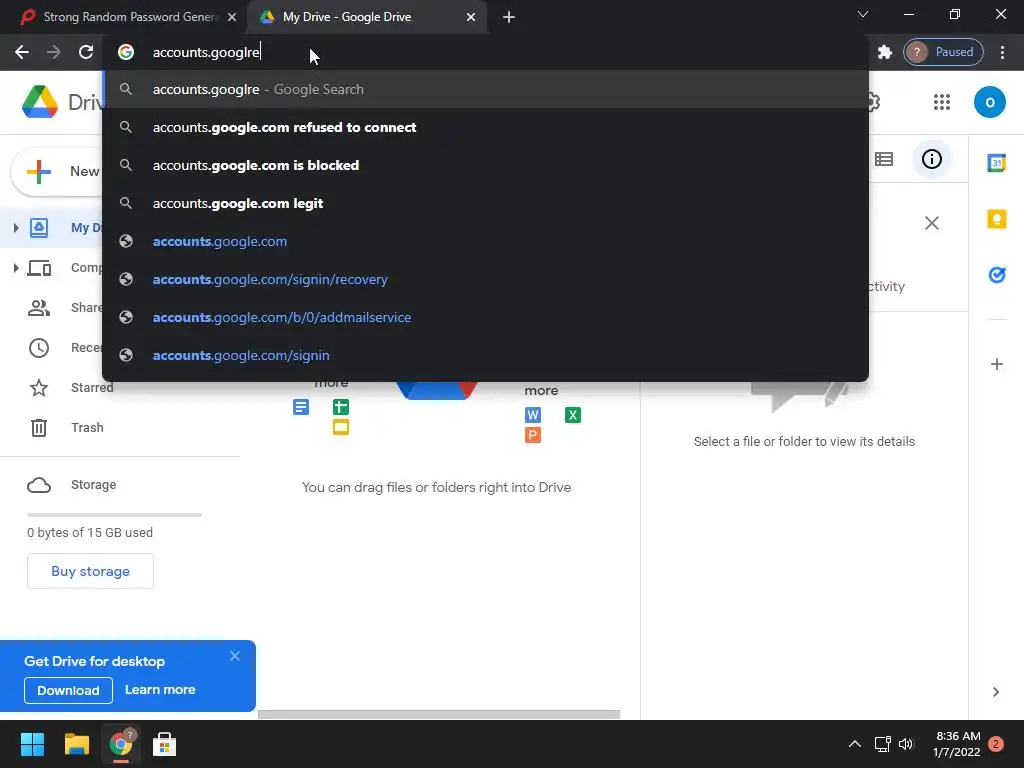
Task: Click the Buy storage button
Action: pos(90,571)
